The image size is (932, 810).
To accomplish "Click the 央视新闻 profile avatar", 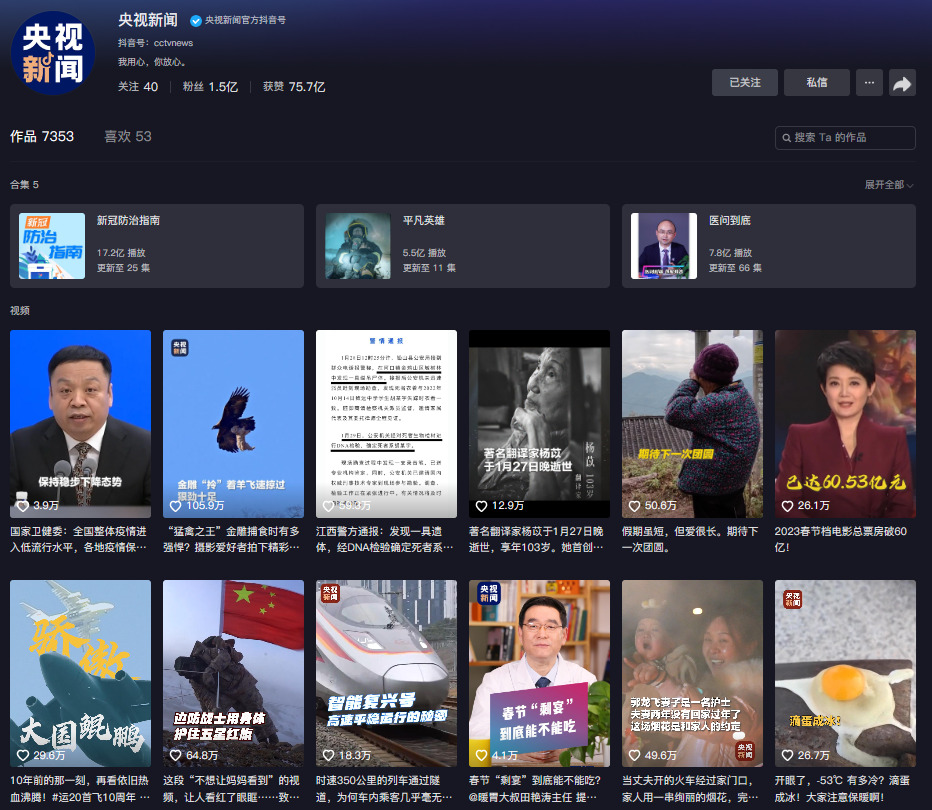I will tap(53, 53).
